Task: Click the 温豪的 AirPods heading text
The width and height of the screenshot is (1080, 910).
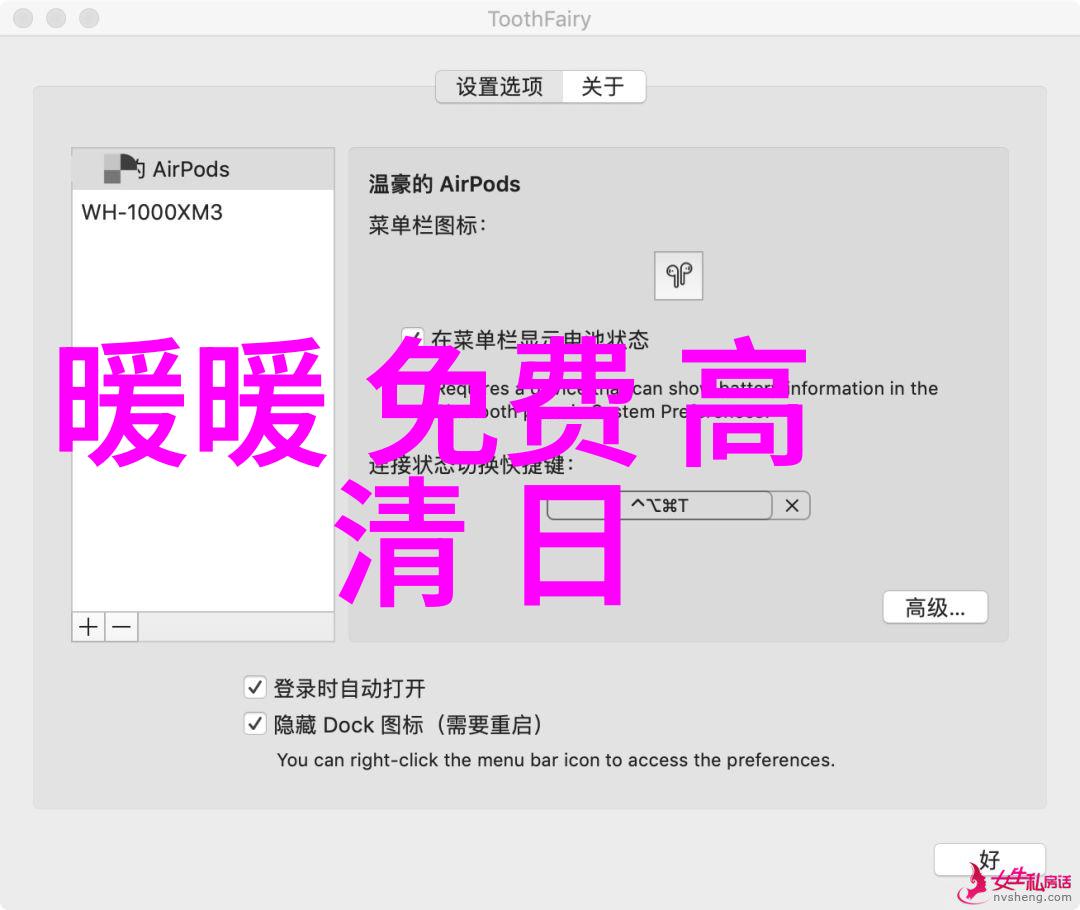Action: [444, 184]
